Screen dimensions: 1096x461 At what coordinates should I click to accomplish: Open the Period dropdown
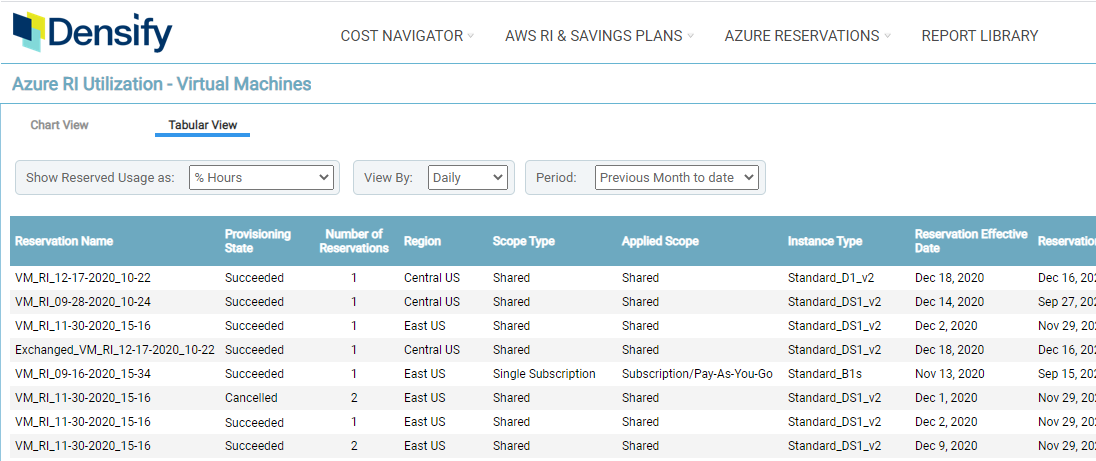point(676,177)
